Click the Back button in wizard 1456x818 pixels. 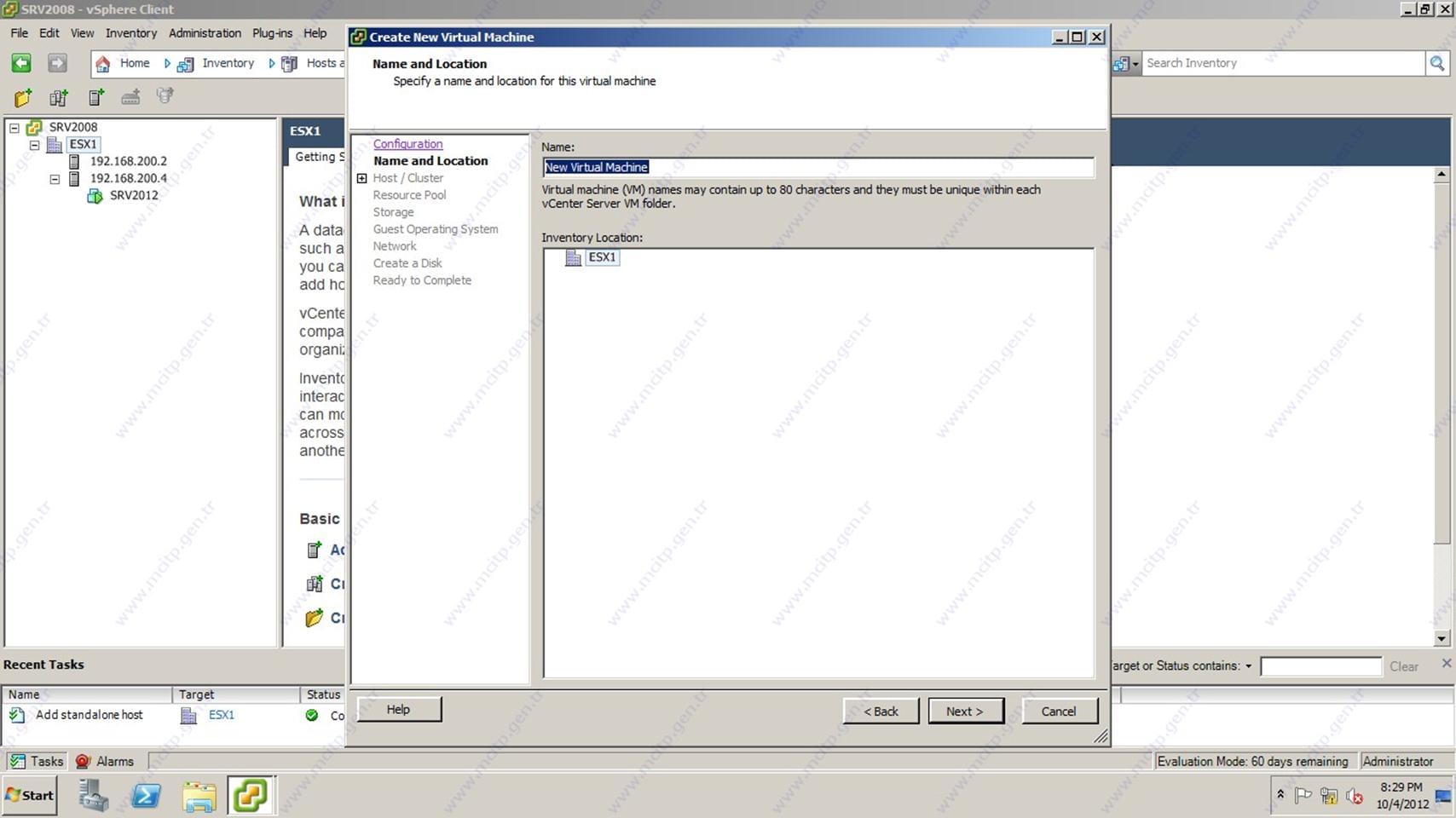pos(881,711)
